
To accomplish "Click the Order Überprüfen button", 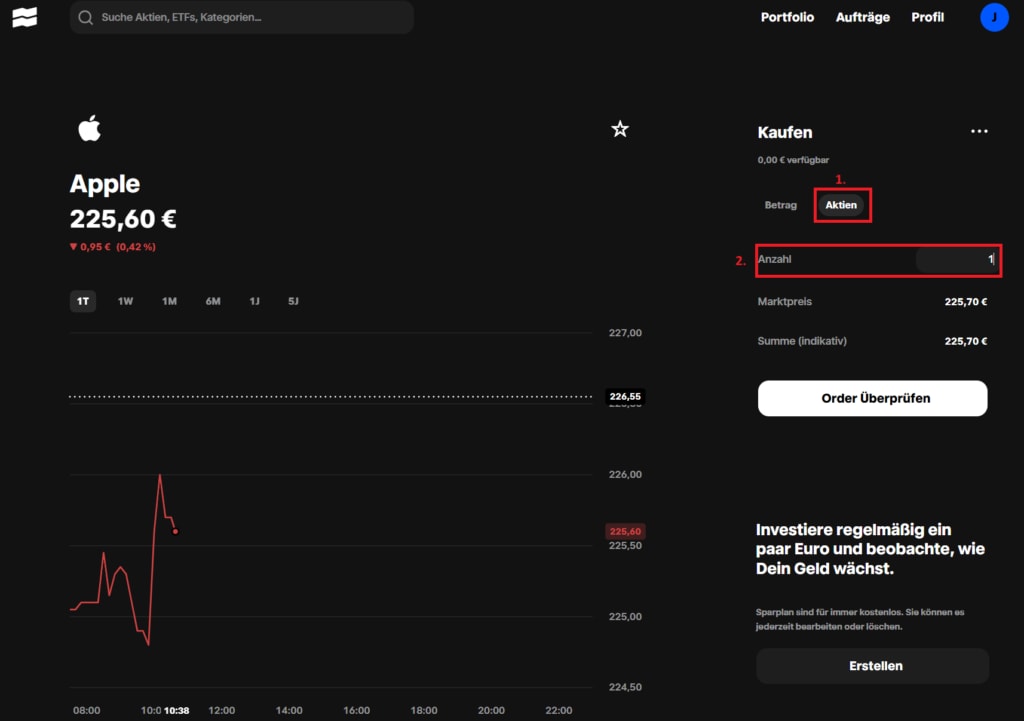I will (x=871, y=398).
